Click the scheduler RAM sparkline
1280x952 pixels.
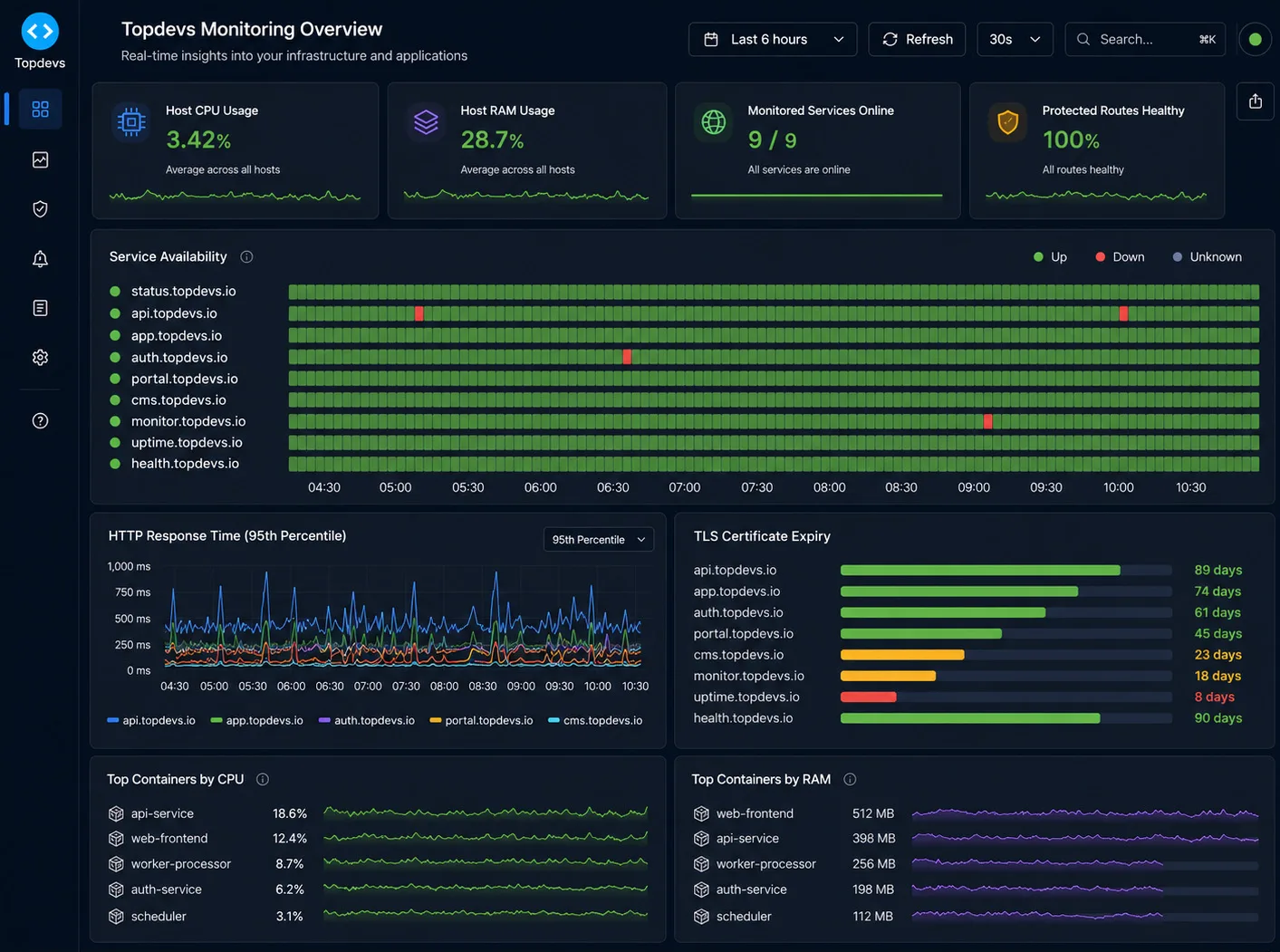tap(1037, 916)
